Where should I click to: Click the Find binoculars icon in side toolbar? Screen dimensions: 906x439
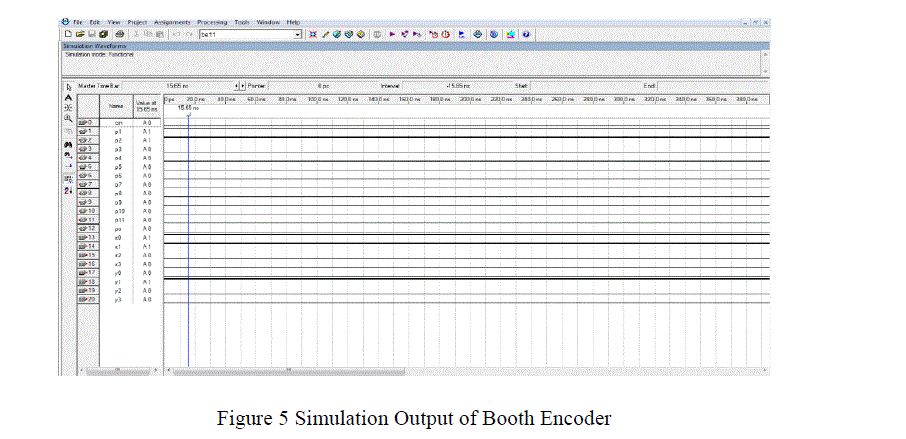coord(68,143)
